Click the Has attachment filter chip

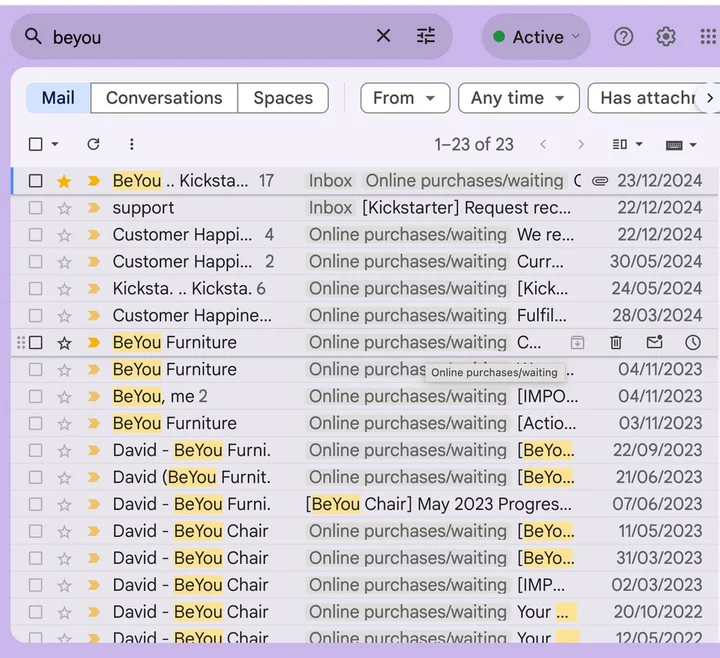click(x=646, y=98)
